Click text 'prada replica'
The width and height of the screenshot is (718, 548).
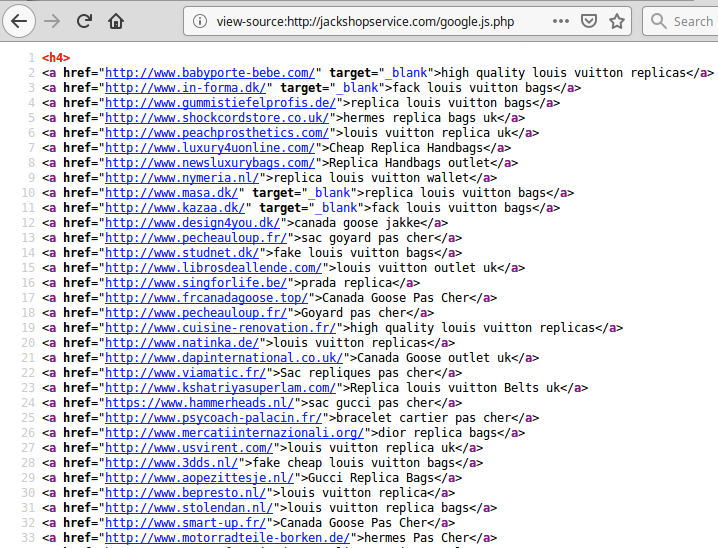coord(347,283)
